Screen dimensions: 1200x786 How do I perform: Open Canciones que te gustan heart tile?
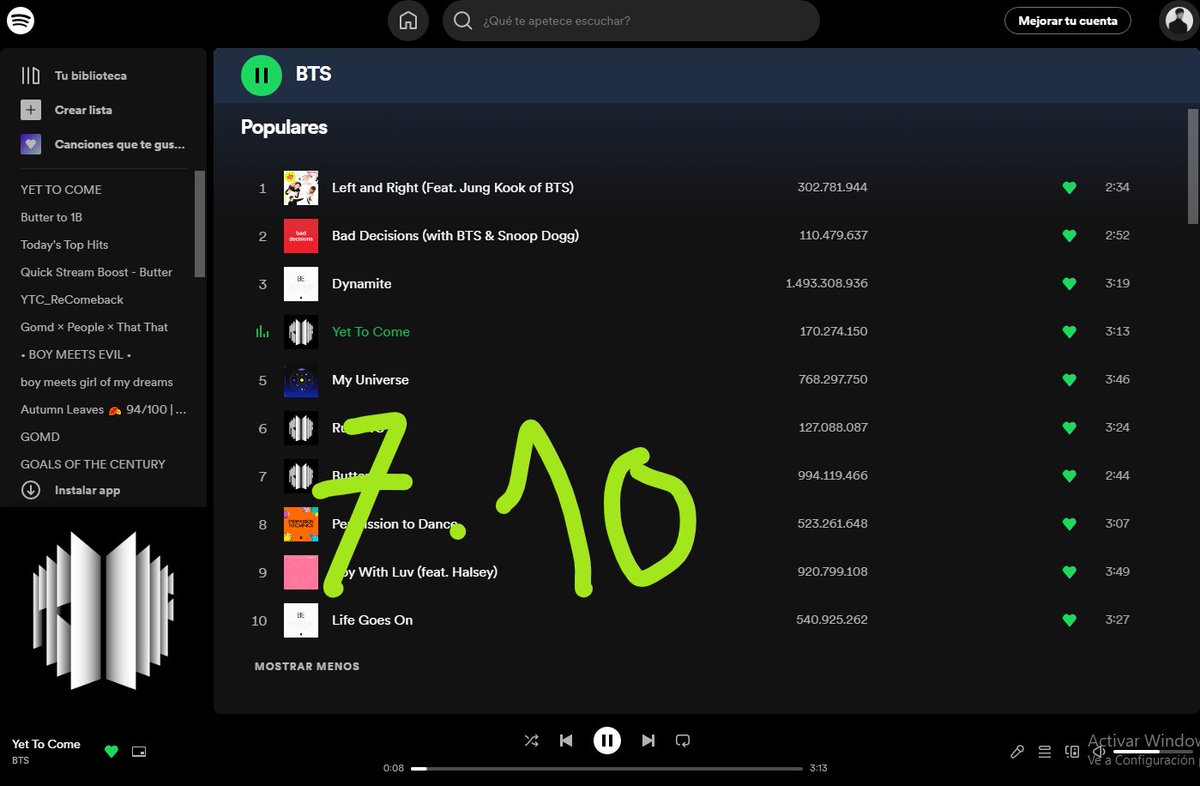coord(31,145)
